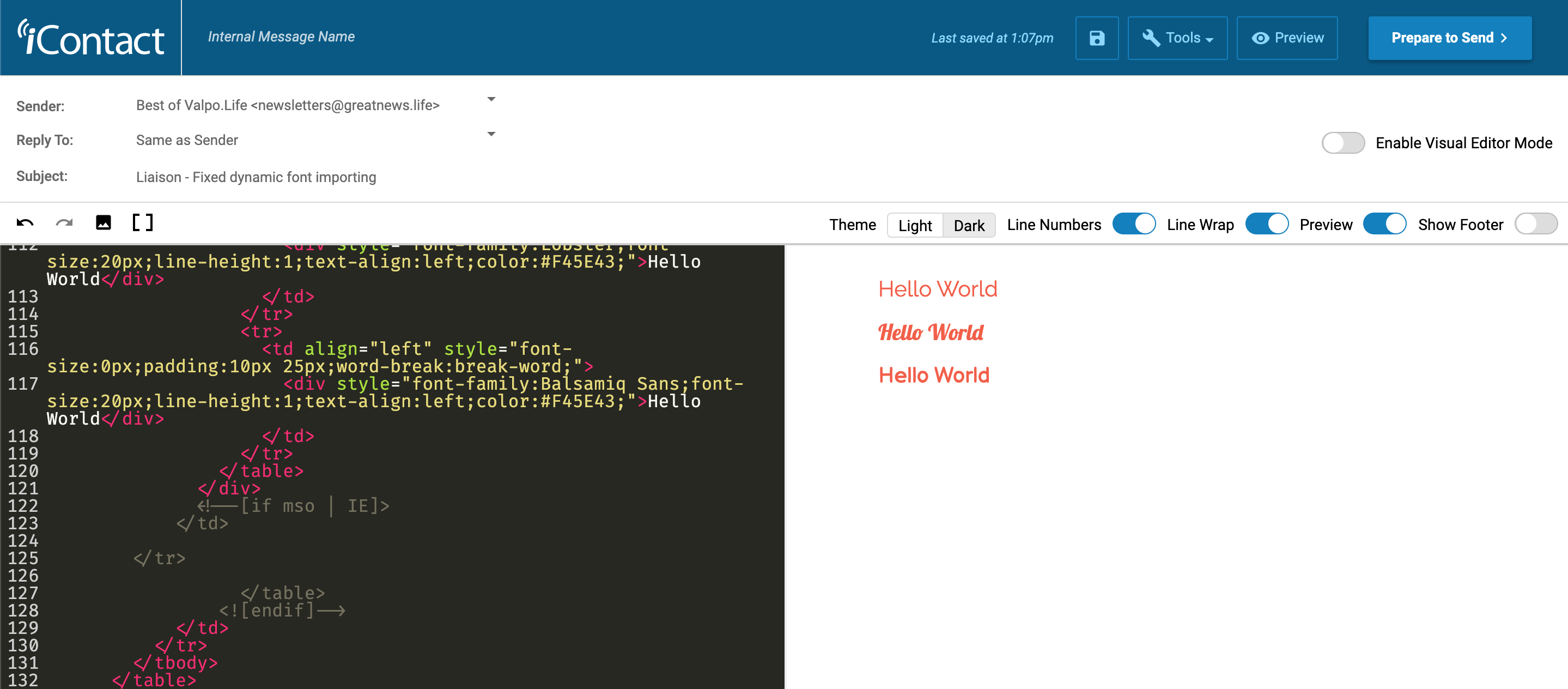Enable Visual Editor Mode toggle
Image resolution: width=1568 pixels, height=689 pixels.
click(x=1342, y=143)
